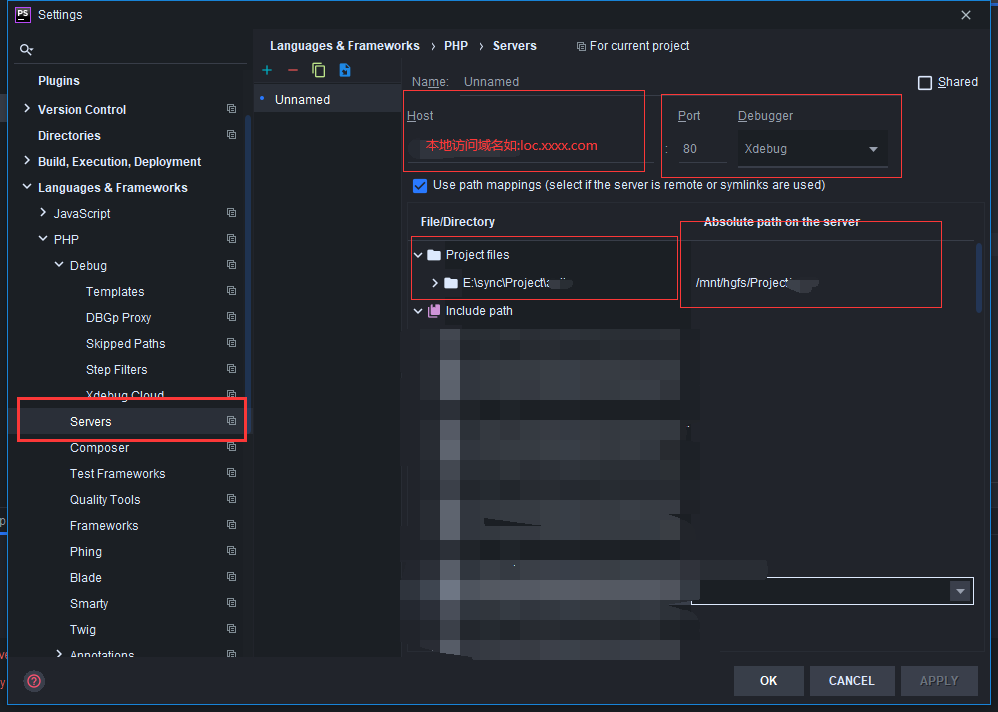Collapse the Languages & Frameworks section

(x=27, y=187)
